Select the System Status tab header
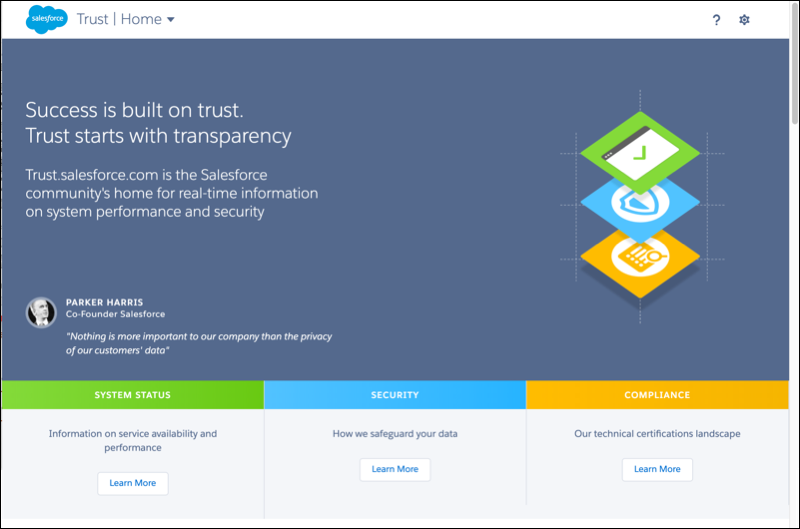This screenshot has width=800, height=529. [x=133, y=395]
